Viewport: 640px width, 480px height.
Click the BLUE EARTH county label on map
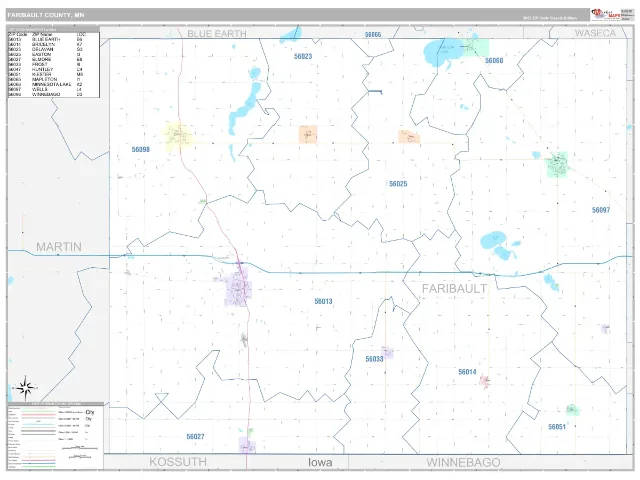coord(217,33)
